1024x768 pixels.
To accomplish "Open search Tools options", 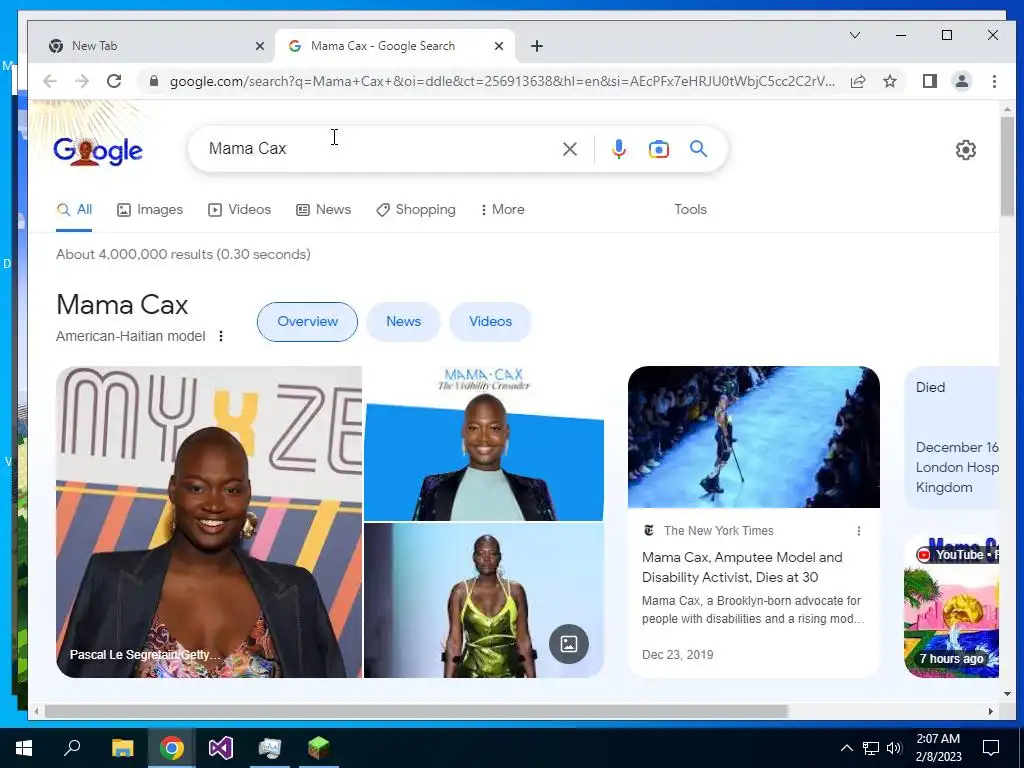I will click(690, 210).
